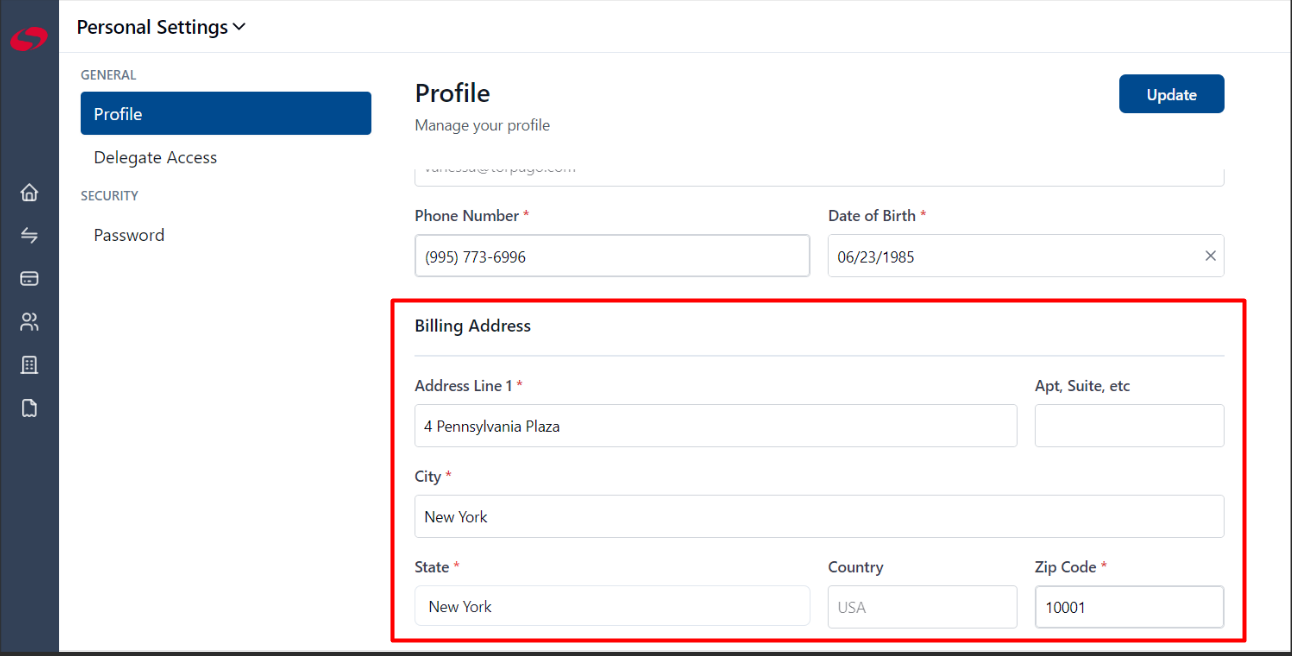1292x656 pixels.
Task: Open the company building icon
Action: (x=29, y=365)
